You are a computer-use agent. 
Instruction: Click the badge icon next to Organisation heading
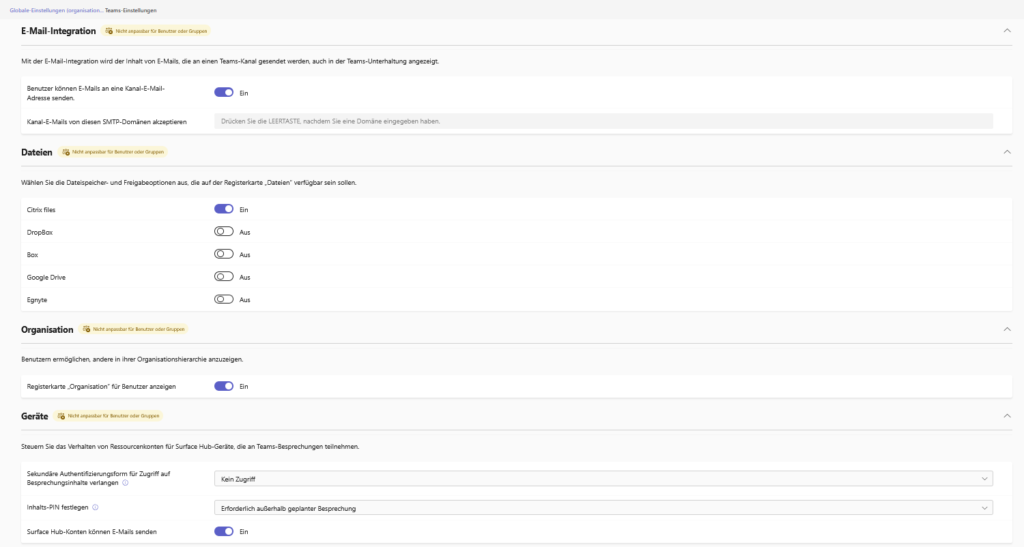(x=87, y=329)
